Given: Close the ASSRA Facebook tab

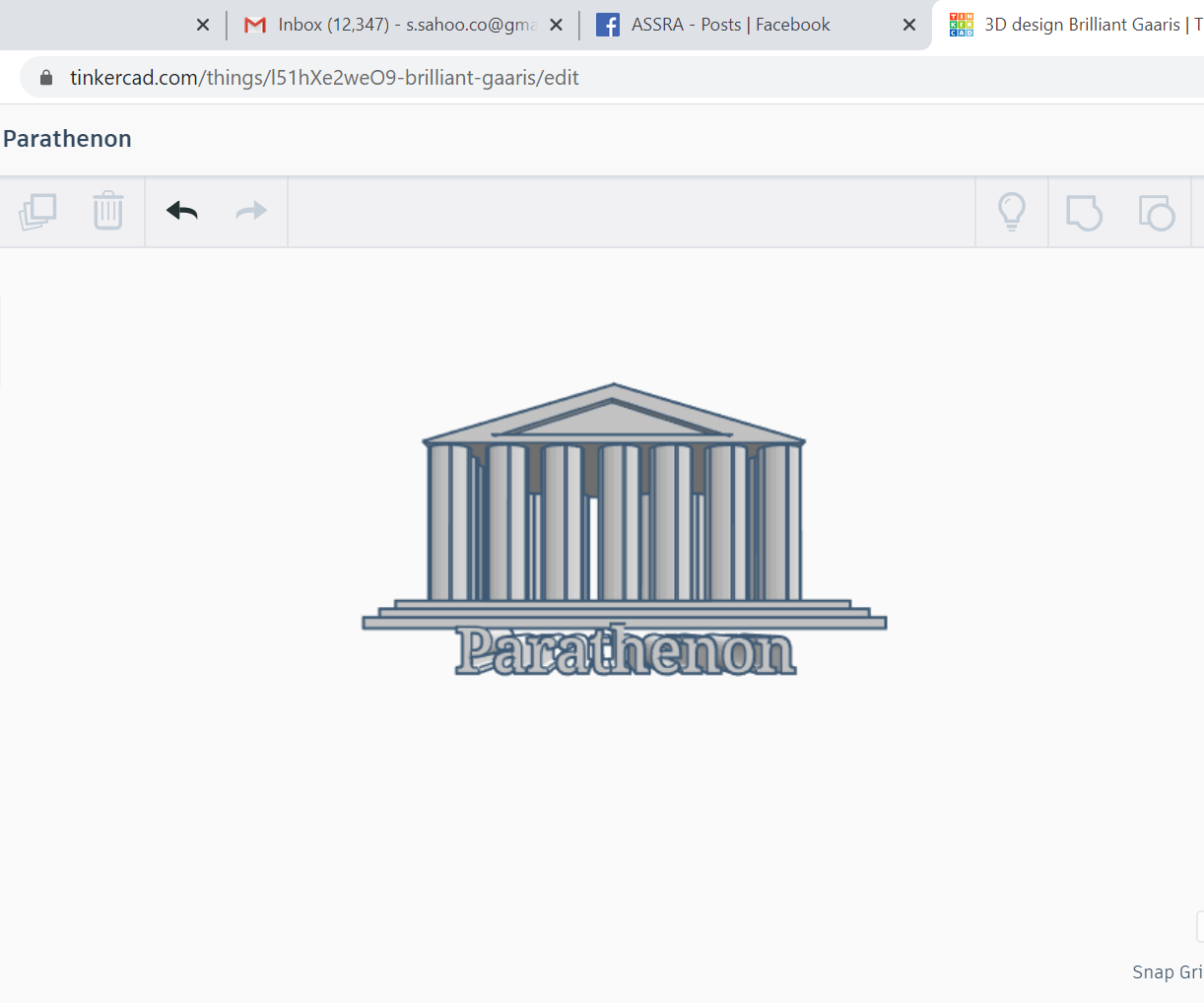Looking at the screenshot, I should [908, 24].
